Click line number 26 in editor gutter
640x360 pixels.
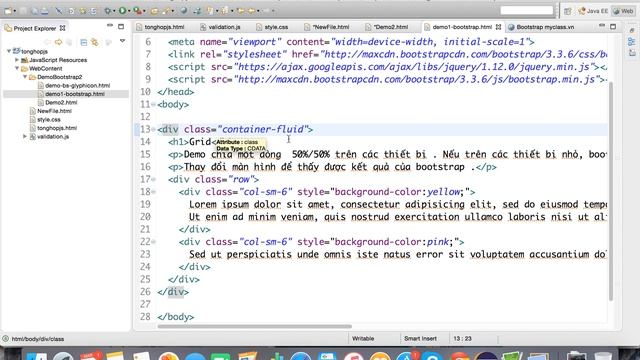145,292
